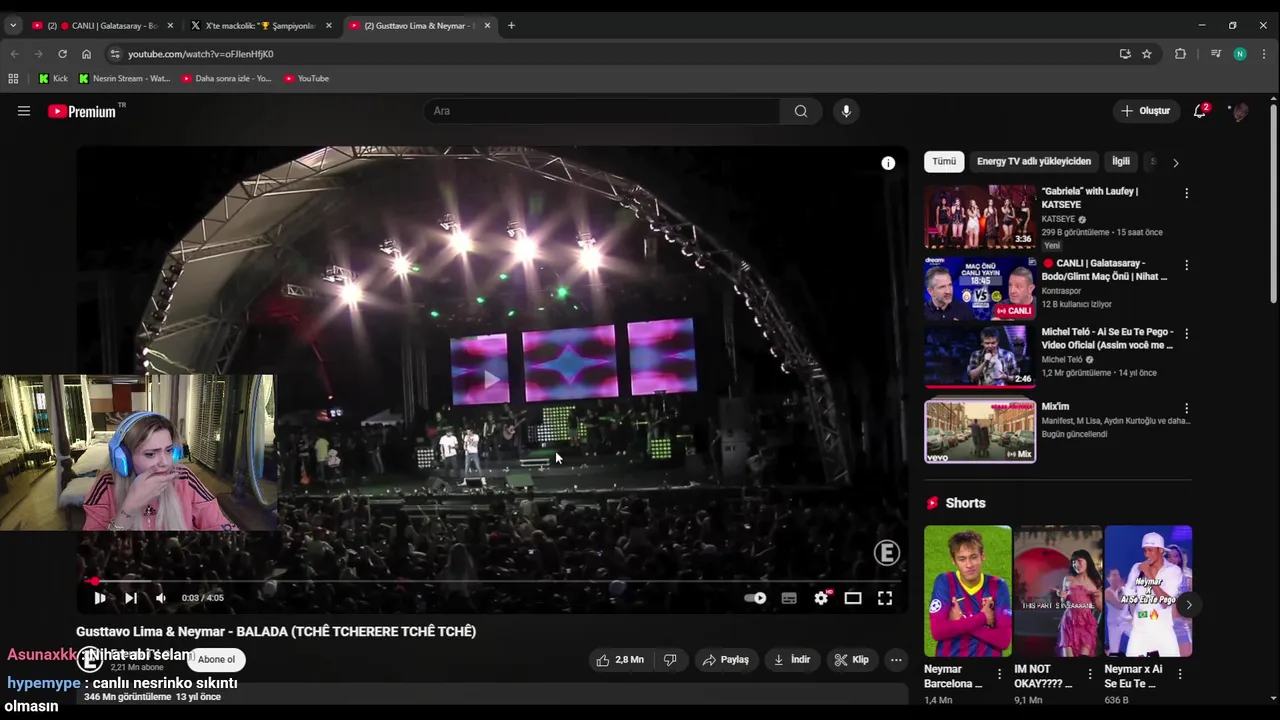Open the video info card icon
1280x720 pixels.
click(888, 163)
